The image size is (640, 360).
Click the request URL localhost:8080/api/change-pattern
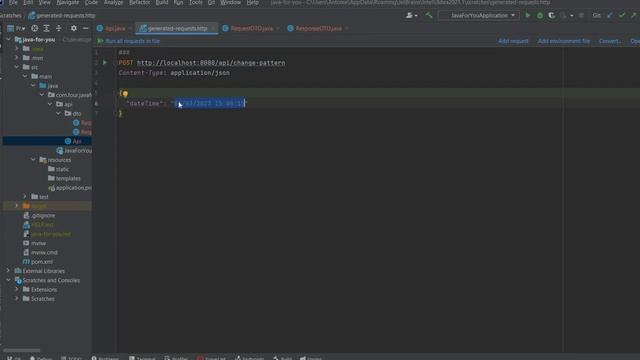(x=211, y=63)
